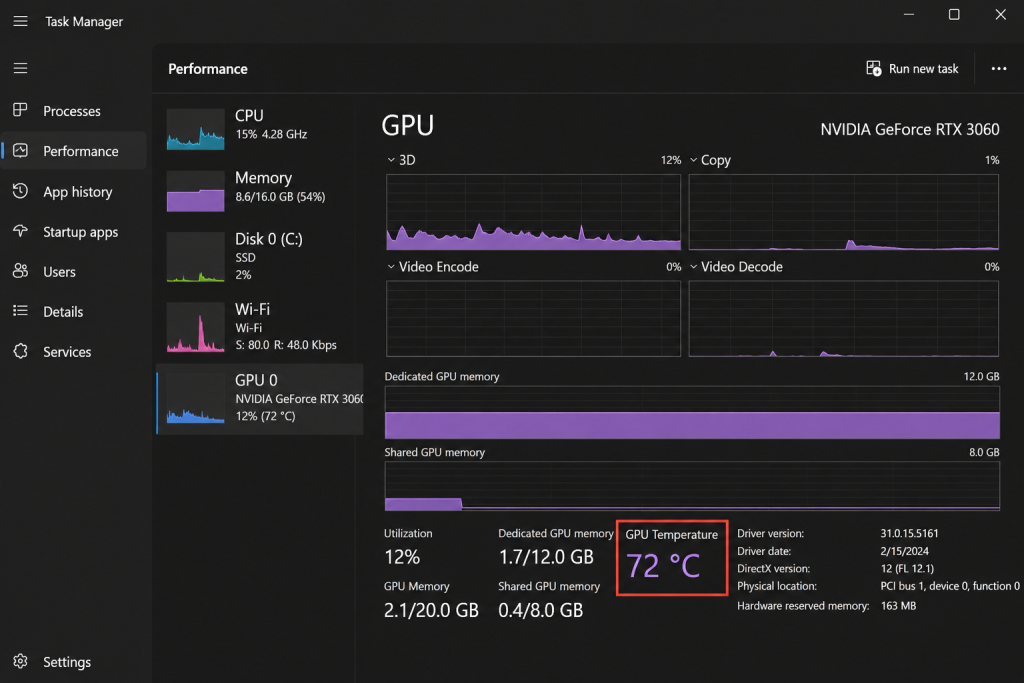
Task: Click the PCI bus 1 physical location text
Action: coord(950,586)
